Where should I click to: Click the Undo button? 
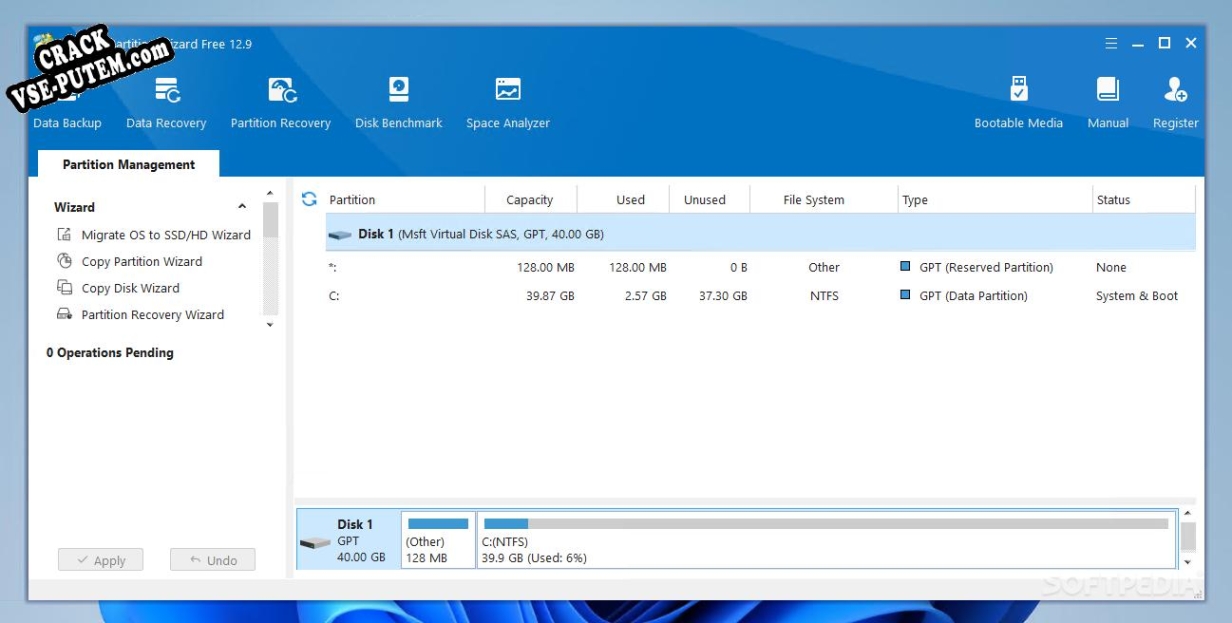coord(212,560)
